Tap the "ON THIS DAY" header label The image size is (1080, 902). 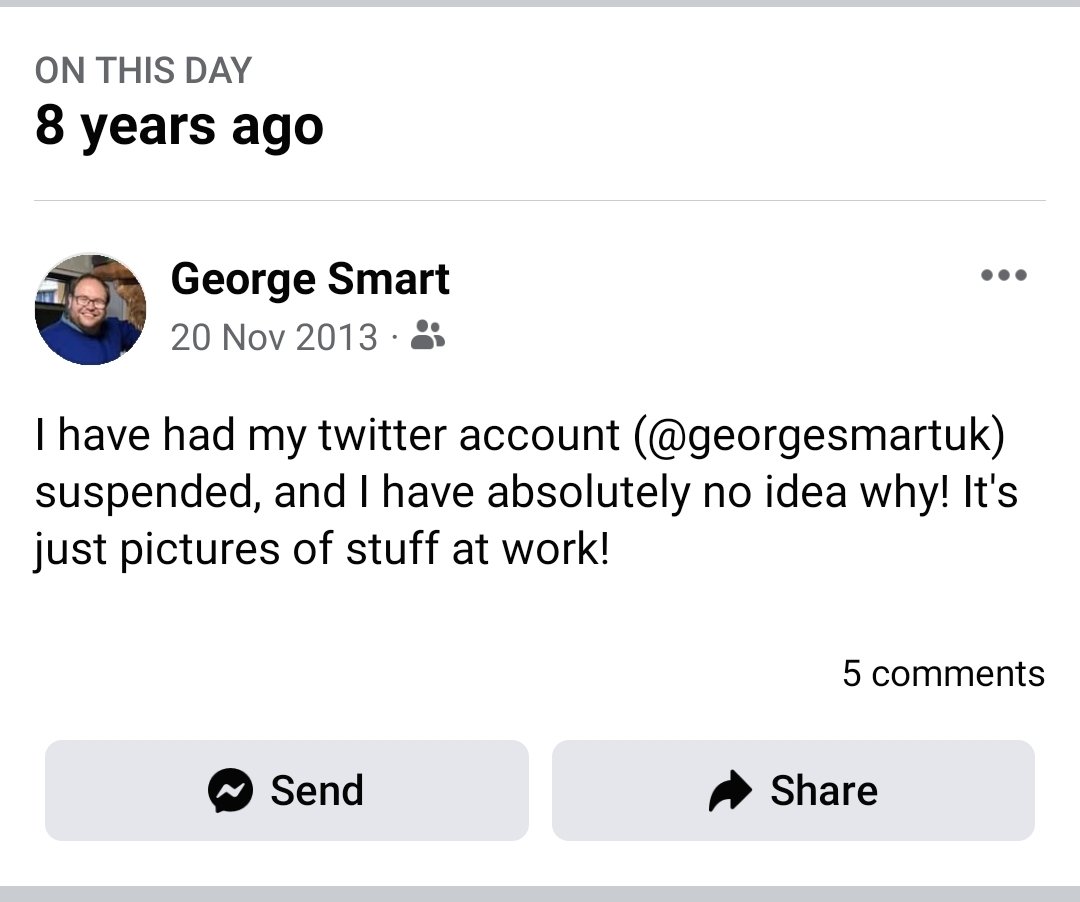pyautogui.click(x=143, y=71)
